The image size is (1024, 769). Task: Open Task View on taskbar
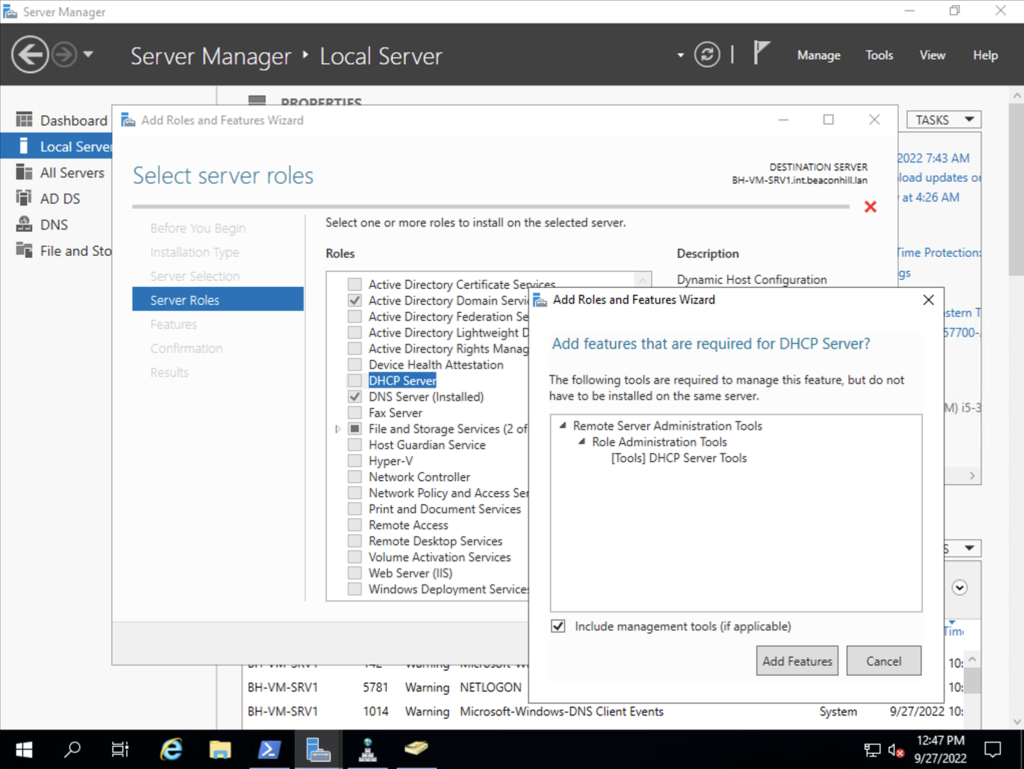click(x=120, y=749)
